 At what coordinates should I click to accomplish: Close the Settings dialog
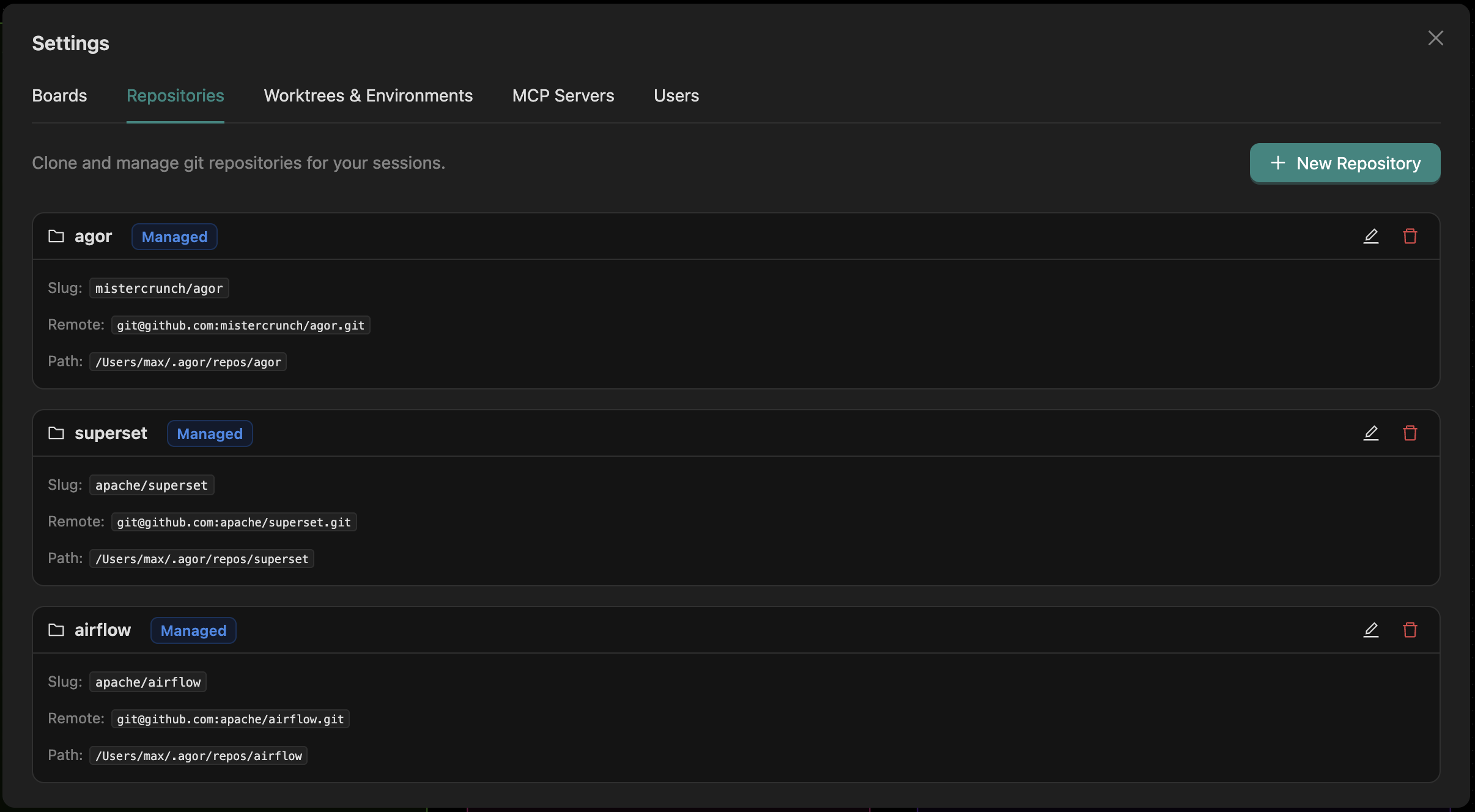(1435, 38)
